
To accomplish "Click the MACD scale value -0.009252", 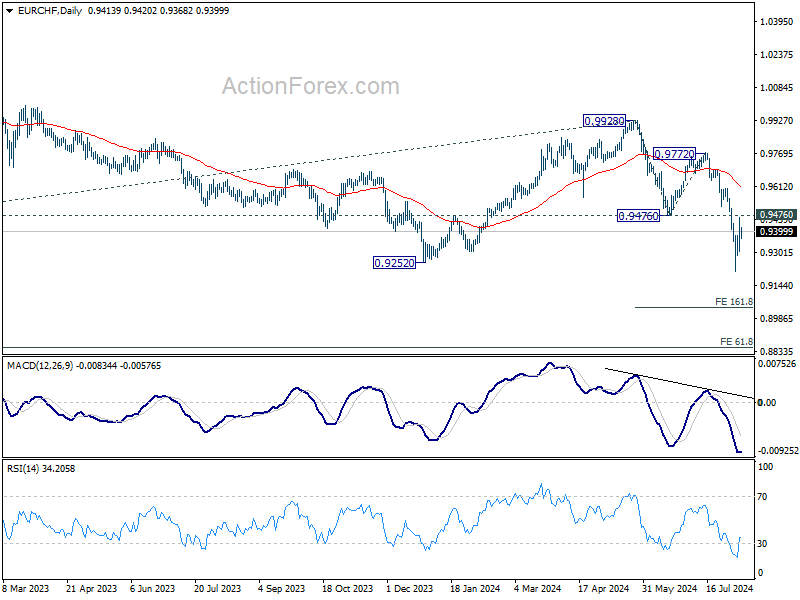I will (778, 451).
